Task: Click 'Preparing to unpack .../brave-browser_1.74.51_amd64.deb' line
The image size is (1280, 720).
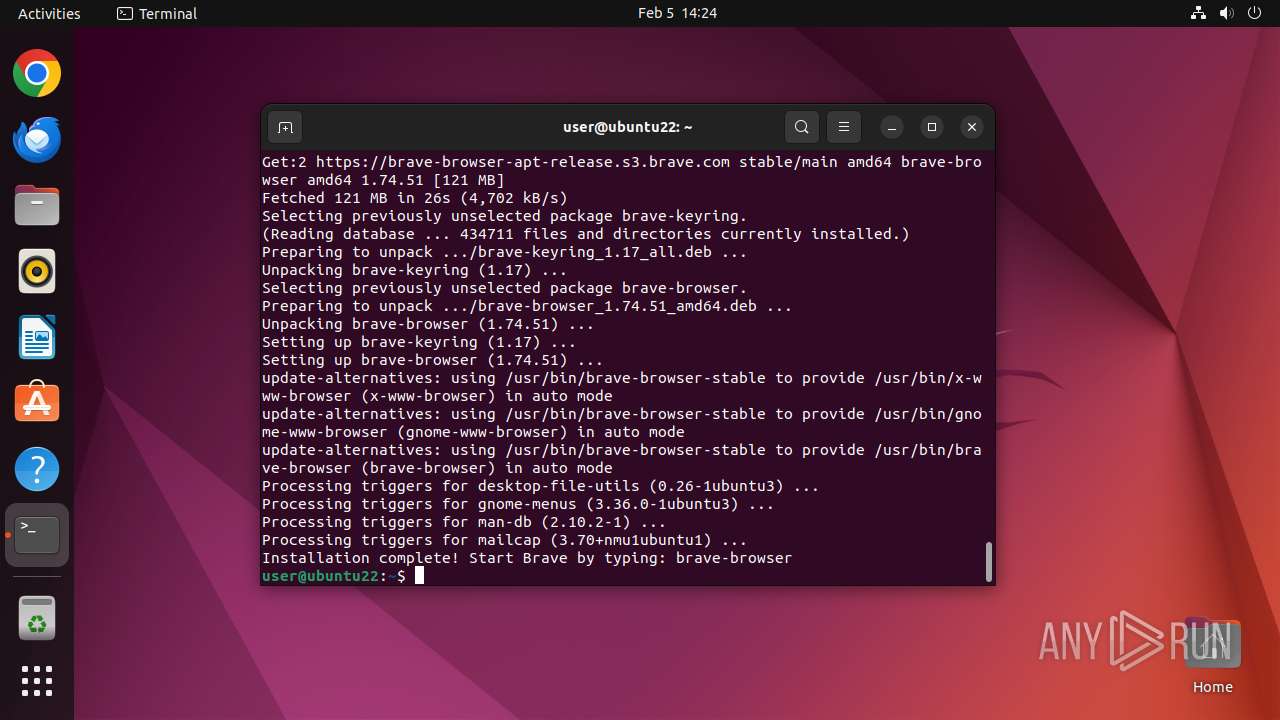Action: click(x=527, y=306)
